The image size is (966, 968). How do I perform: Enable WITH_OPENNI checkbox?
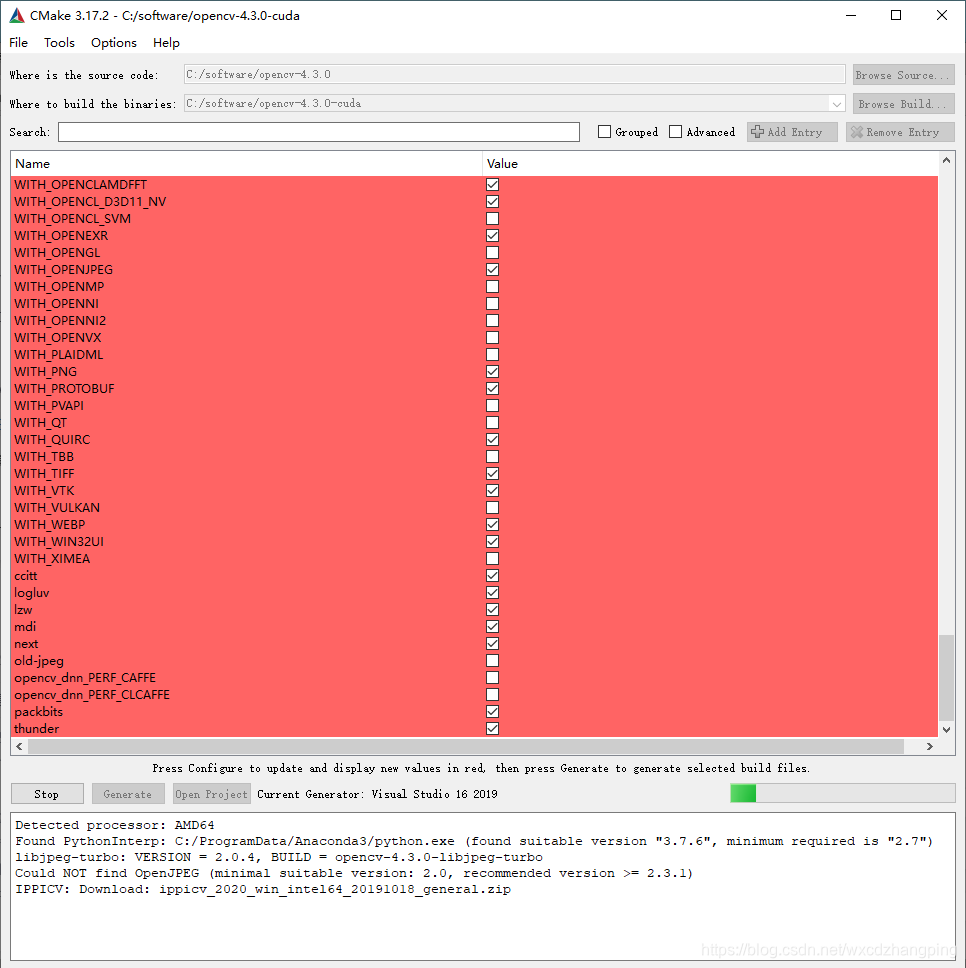click(x=493, y=303)
